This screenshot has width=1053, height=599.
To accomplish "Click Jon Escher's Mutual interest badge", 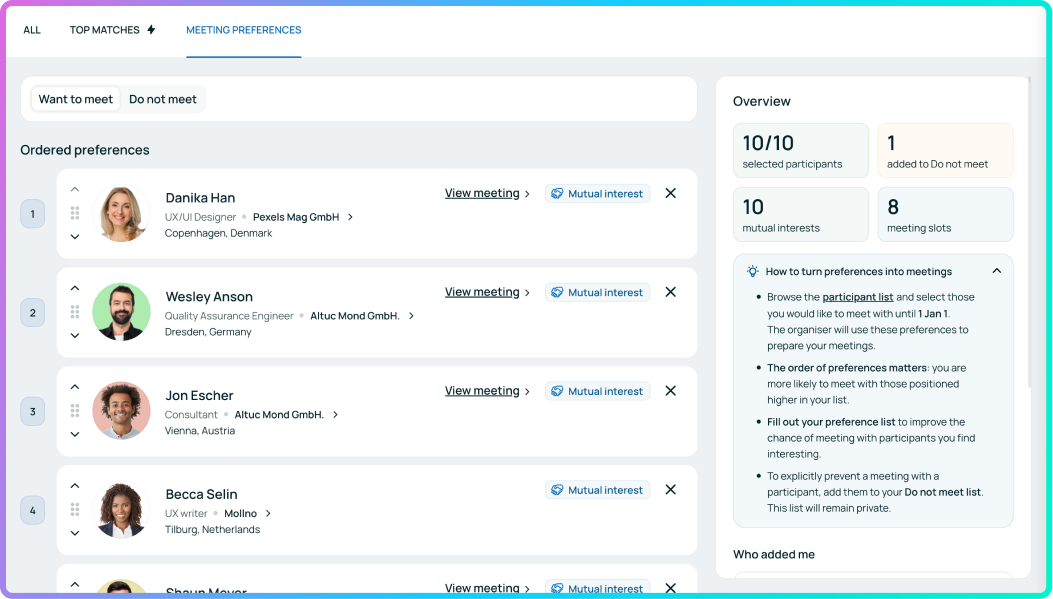I will 597,391.
